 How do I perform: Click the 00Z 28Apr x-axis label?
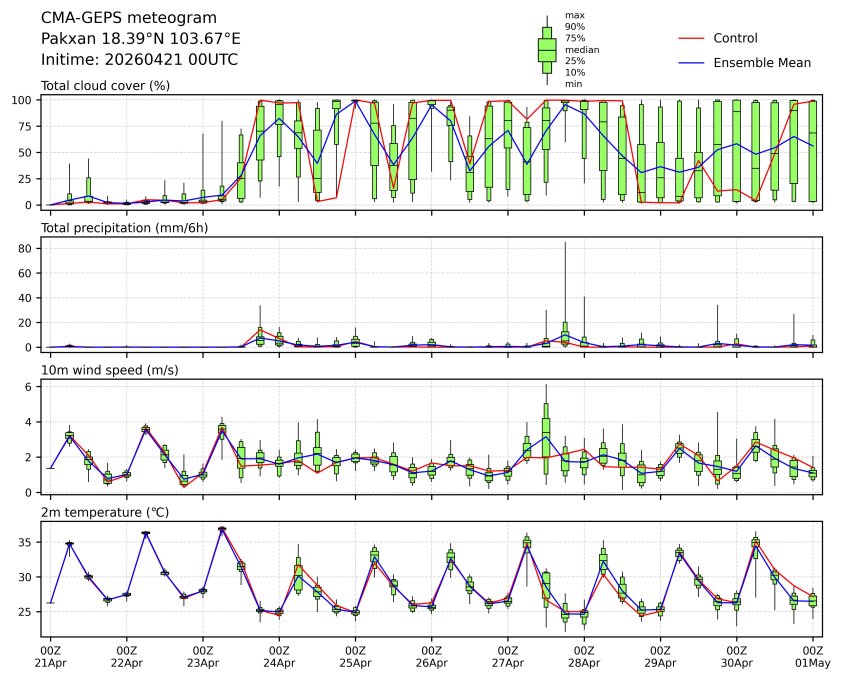pos(584,656)
